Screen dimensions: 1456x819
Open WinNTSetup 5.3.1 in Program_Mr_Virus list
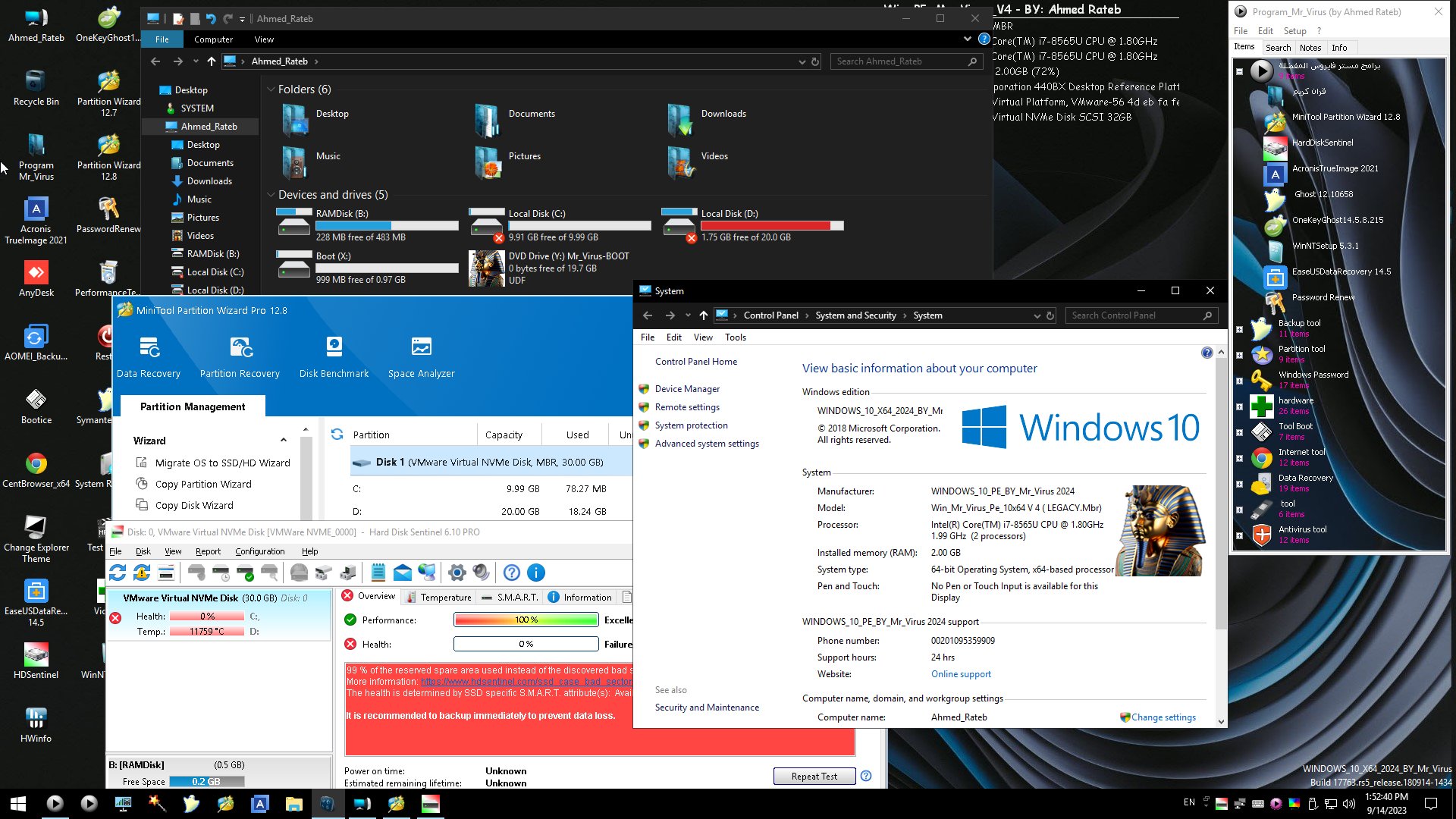click(1325, 246)
